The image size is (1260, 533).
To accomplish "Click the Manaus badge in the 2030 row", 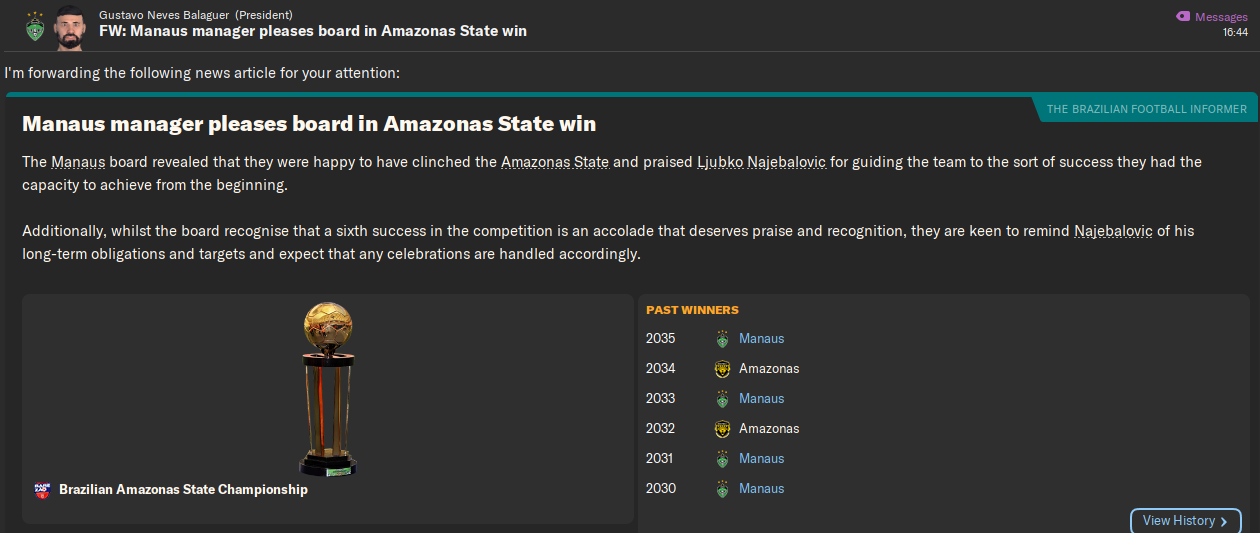I will tap(722, 489).
